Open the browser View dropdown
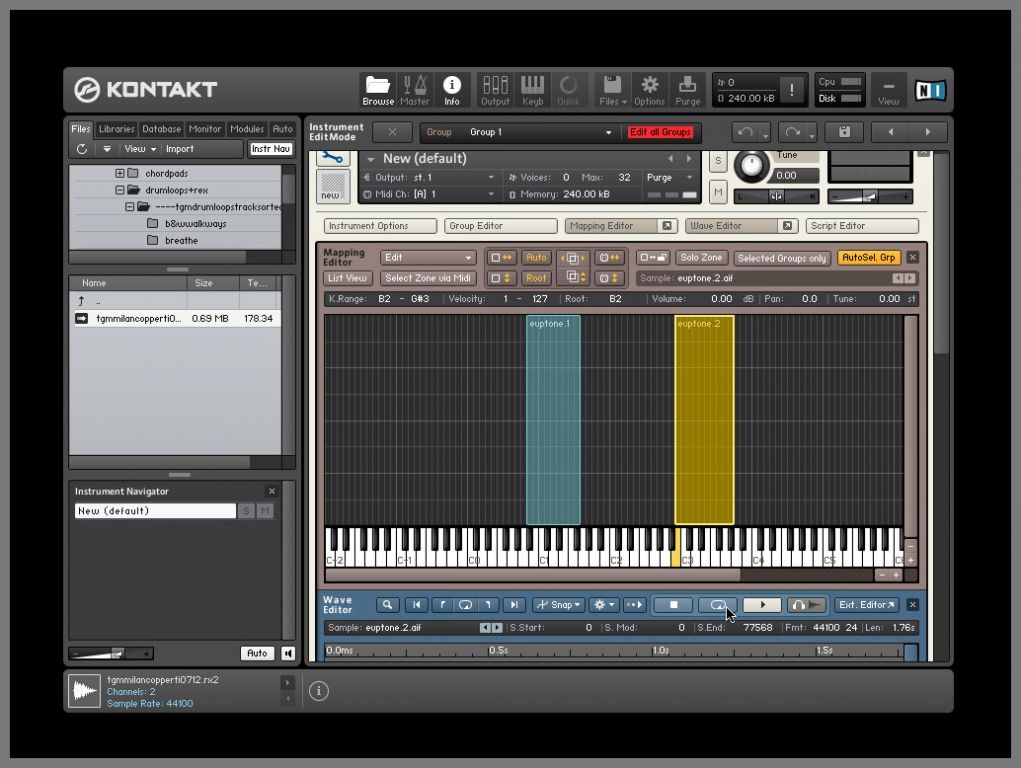 140,149
